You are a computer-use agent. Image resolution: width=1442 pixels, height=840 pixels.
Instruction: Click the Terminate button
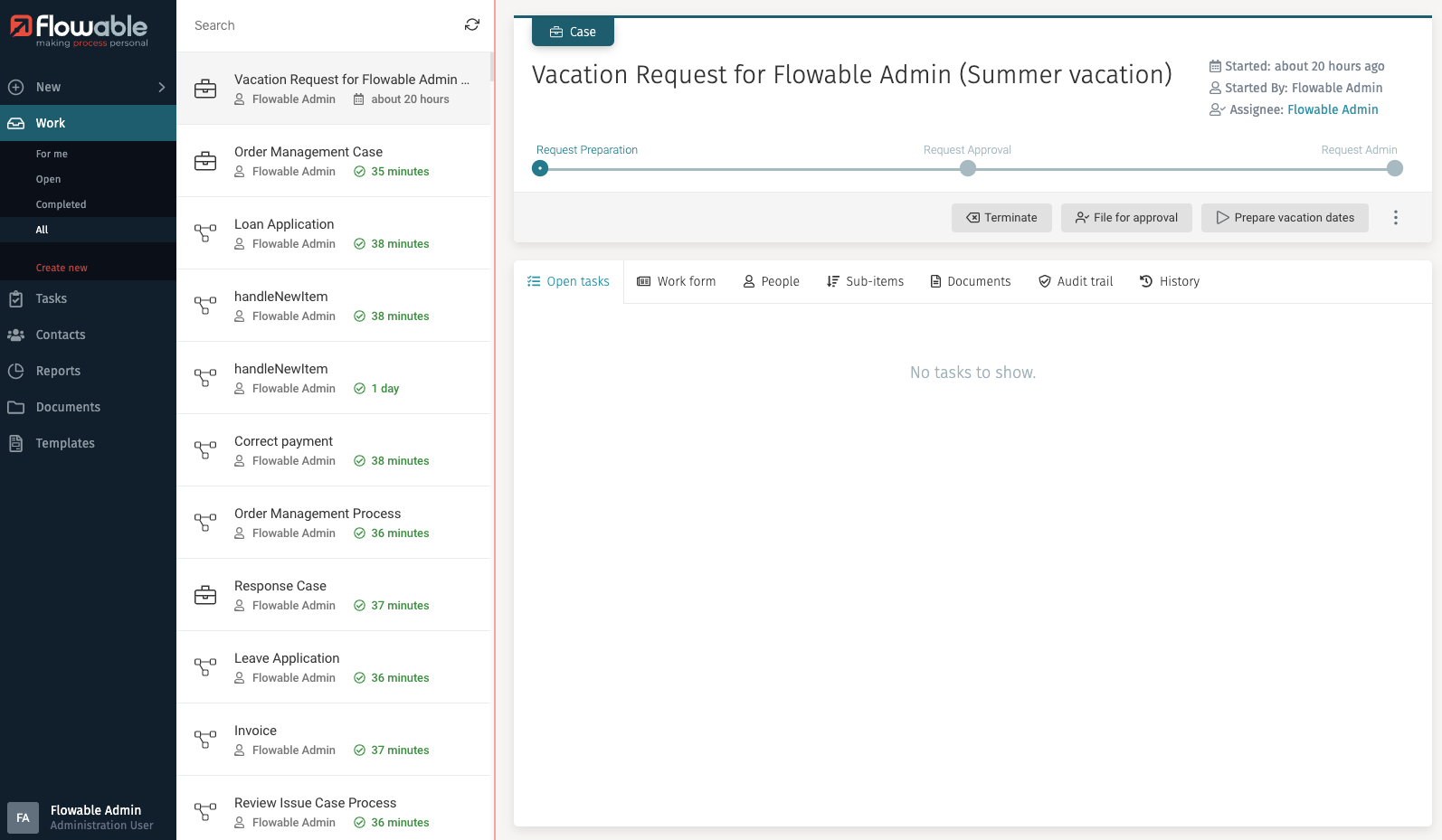(x=1001, y=218)
